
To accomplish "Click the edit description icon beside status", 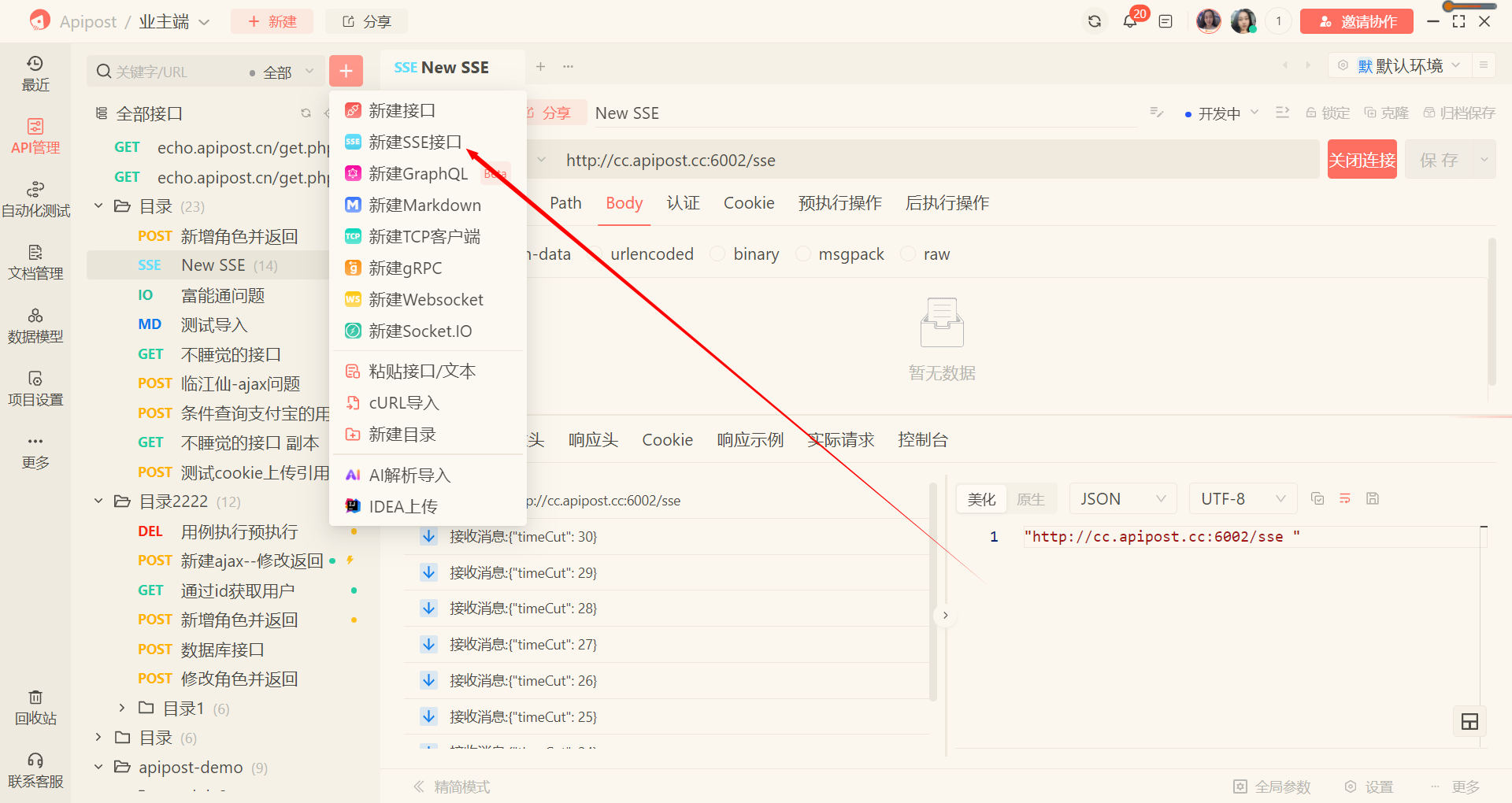I will point(1157,113).
